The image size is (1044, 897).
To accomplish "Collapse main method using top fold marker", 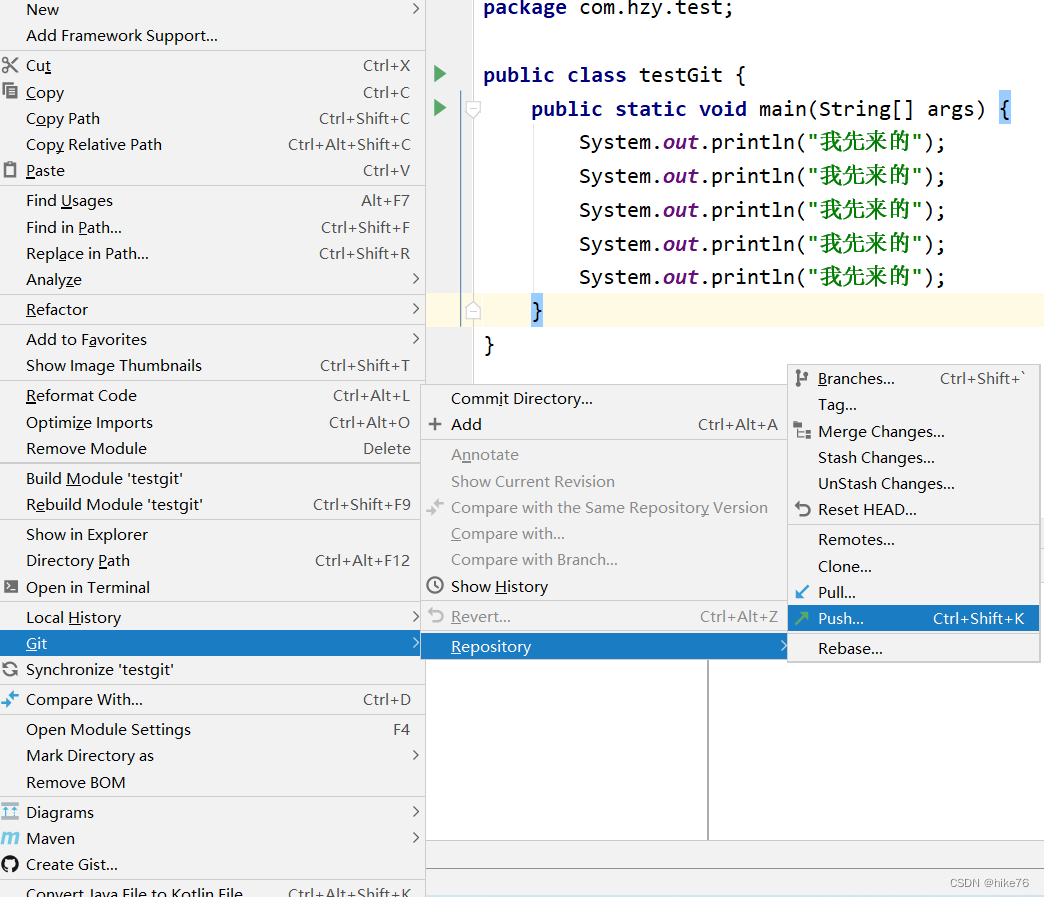I will click(x=473, y=109).
